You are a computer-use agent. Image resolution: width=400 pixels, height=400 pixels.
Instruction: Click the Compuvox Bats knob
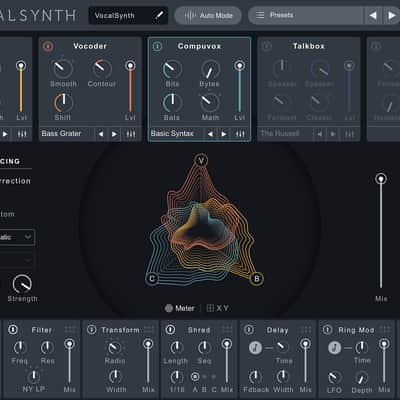pos(172,103)
